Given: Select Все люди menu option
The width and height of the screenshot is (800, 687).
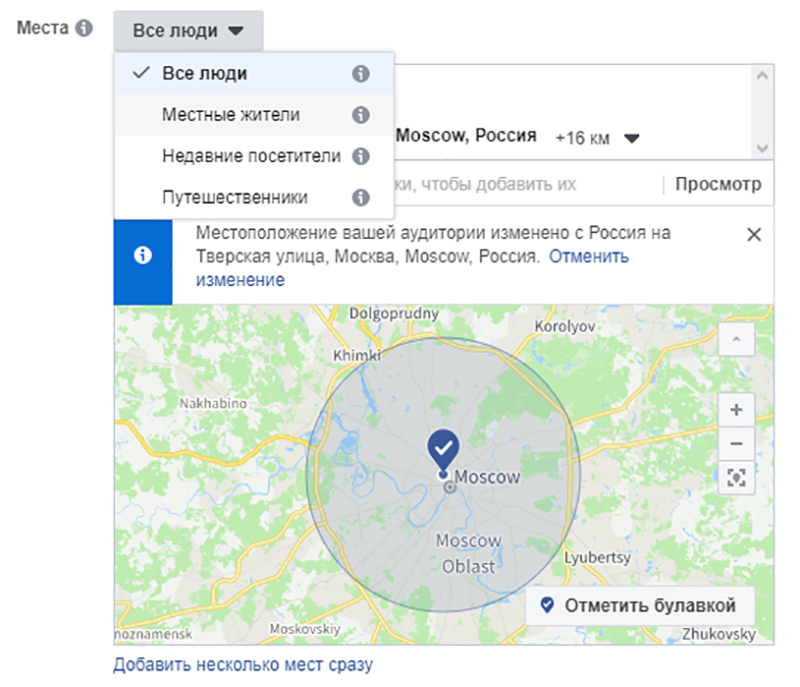Looking at the screenshot, I should 254,73.
